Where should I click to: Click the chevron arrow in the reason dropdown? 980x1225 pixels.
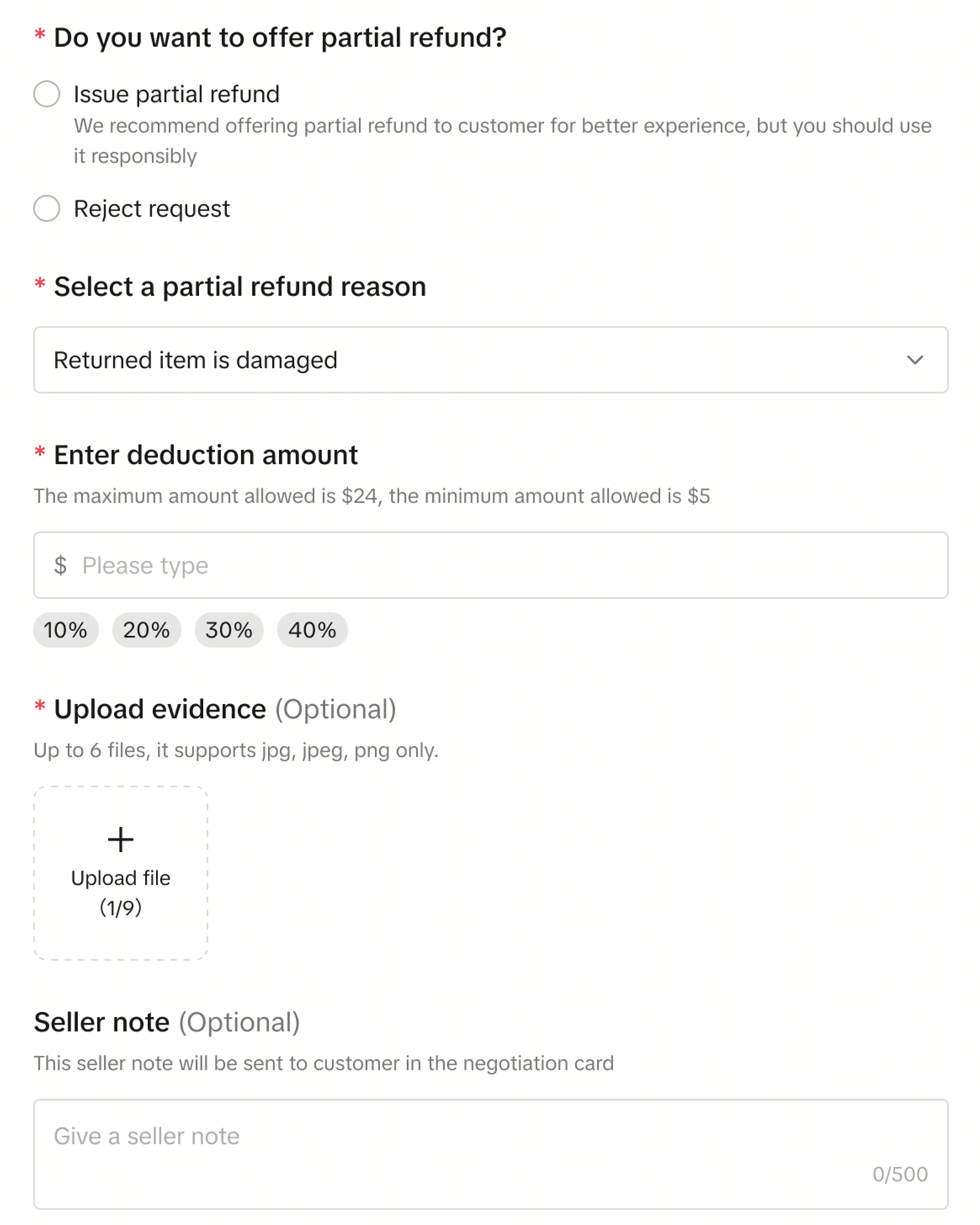[x=915, y=360]
